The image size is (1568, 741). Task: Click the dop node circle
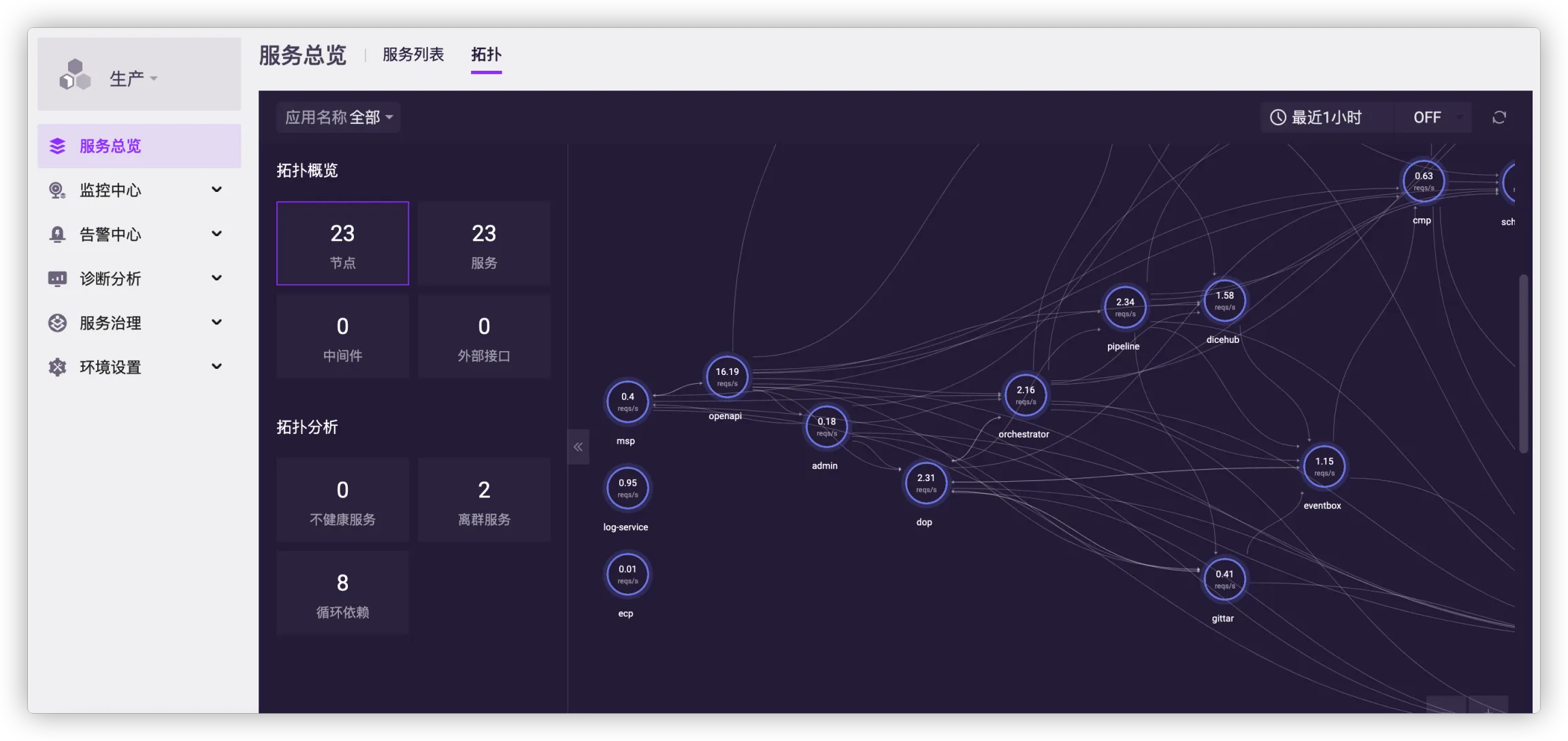click(926, 483)
